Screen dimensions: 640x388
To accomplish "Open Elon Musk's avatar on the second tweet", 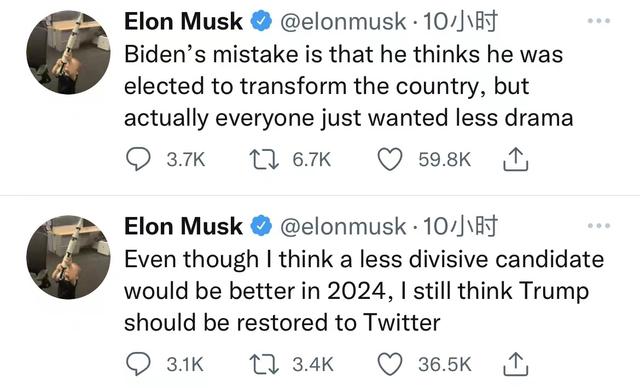I will pyautogui.click(x=68, y=257).
